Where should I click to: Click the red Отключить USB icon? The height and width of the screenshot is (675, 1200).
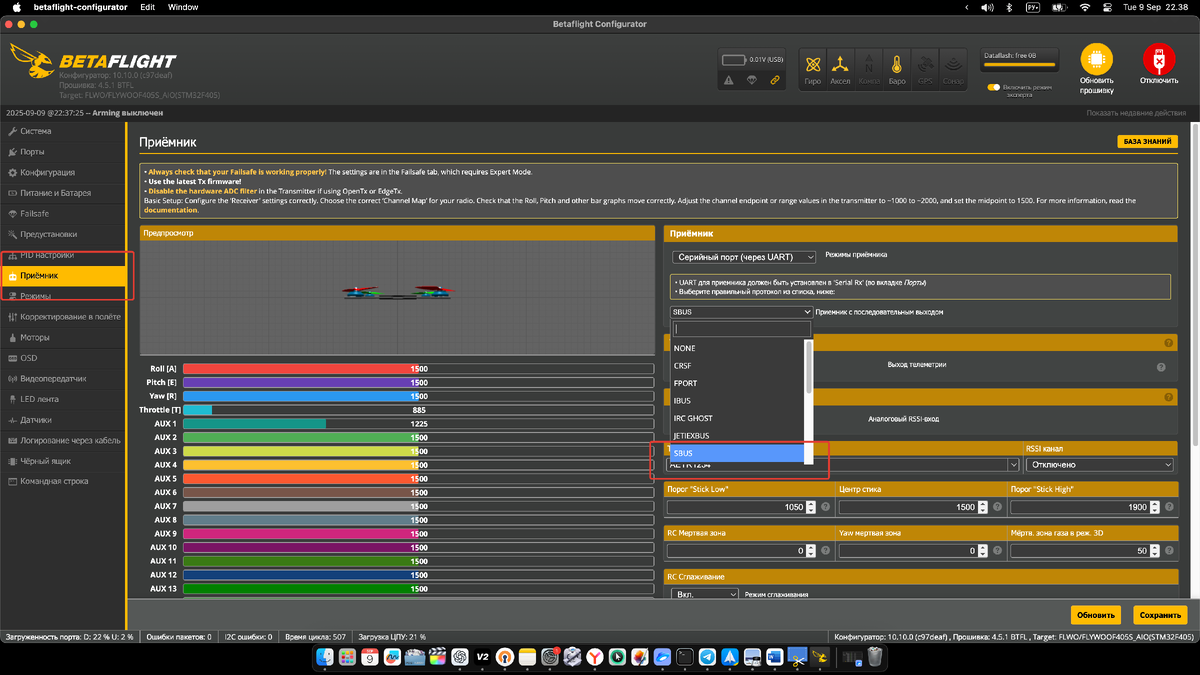tap(1158, 59)
